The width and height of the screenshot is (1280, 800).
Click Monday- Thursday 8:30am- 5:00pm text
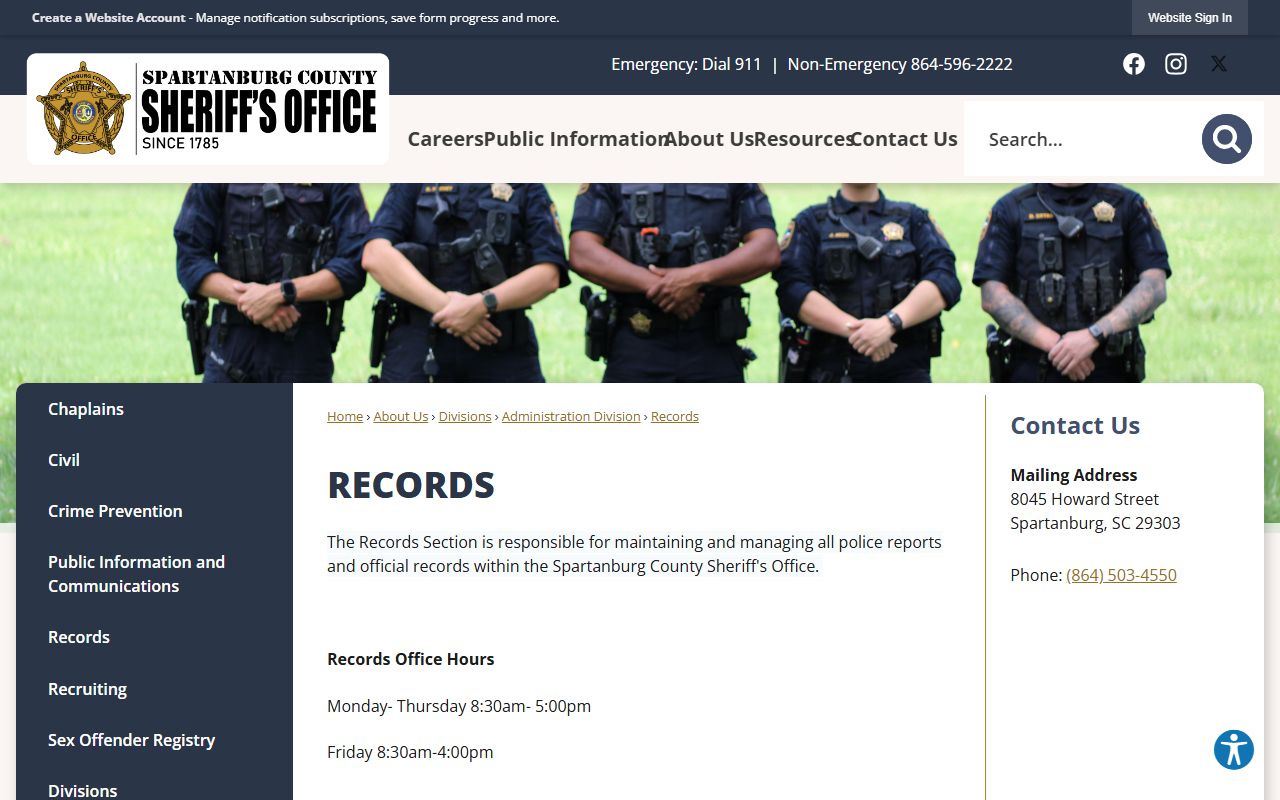(459, 706)
